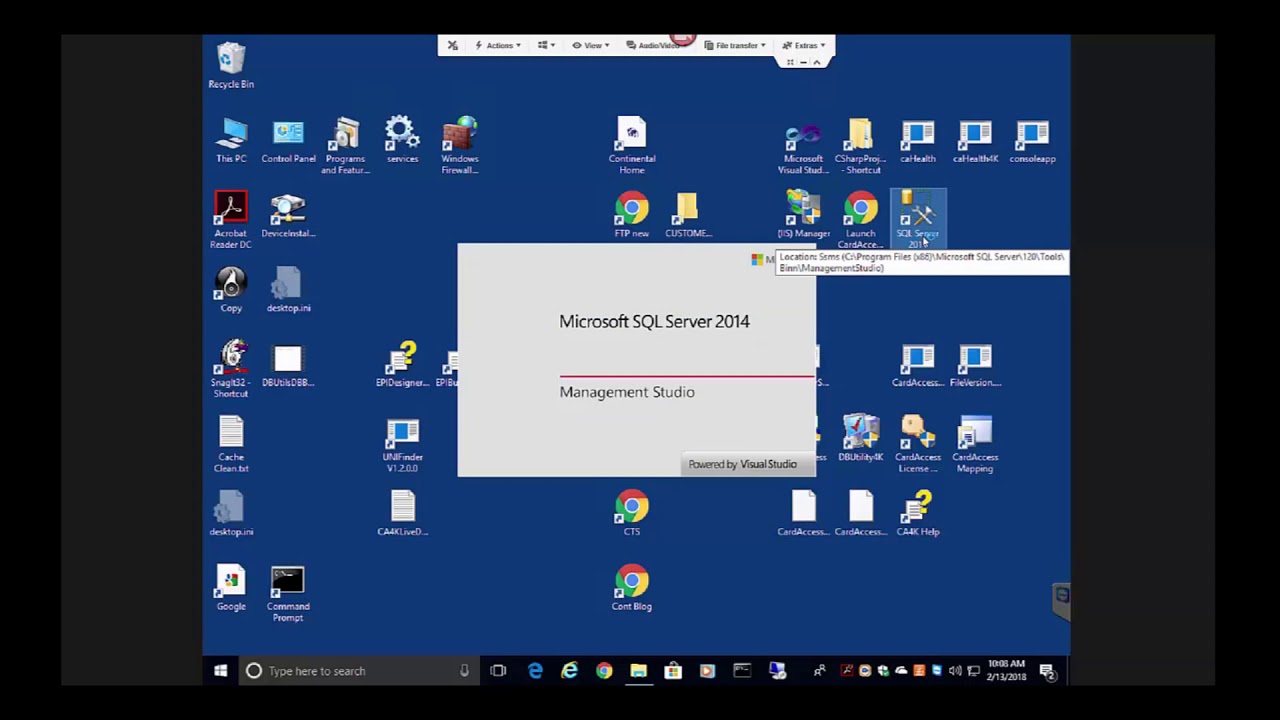Open the CardAccess Mapping icon
The height and width of the screenshot is (720, 1280).
click(x=975, y=444)
